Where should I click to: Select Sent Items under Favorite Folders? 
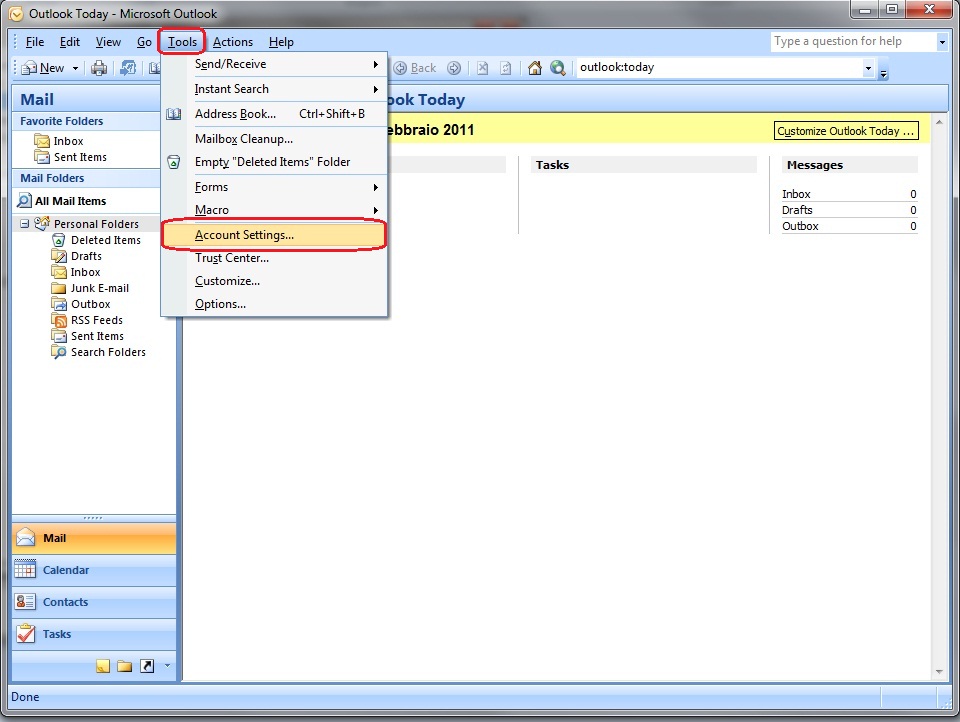tap(80, 157)
